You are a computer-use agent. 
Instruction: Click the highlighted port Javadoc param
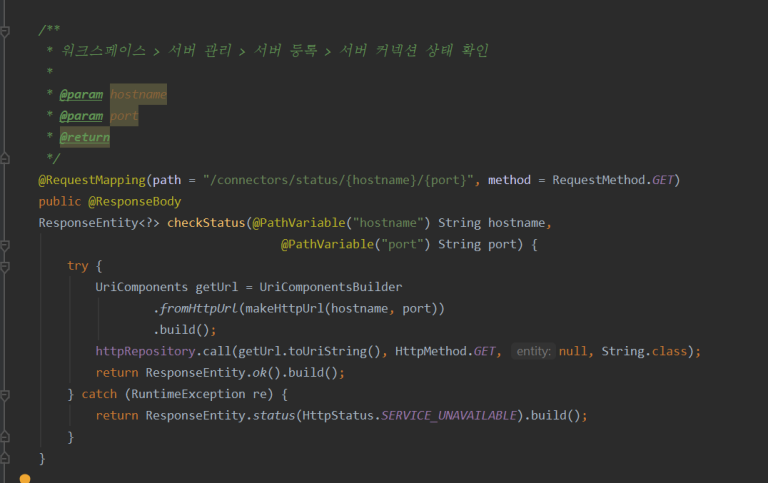[124, 116]
